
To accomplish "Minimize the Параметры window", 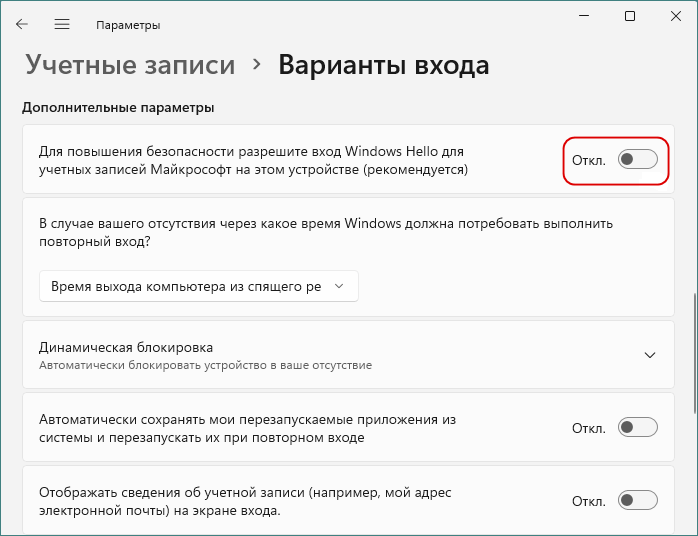I will pyautogui.click(x=584, y=16).
